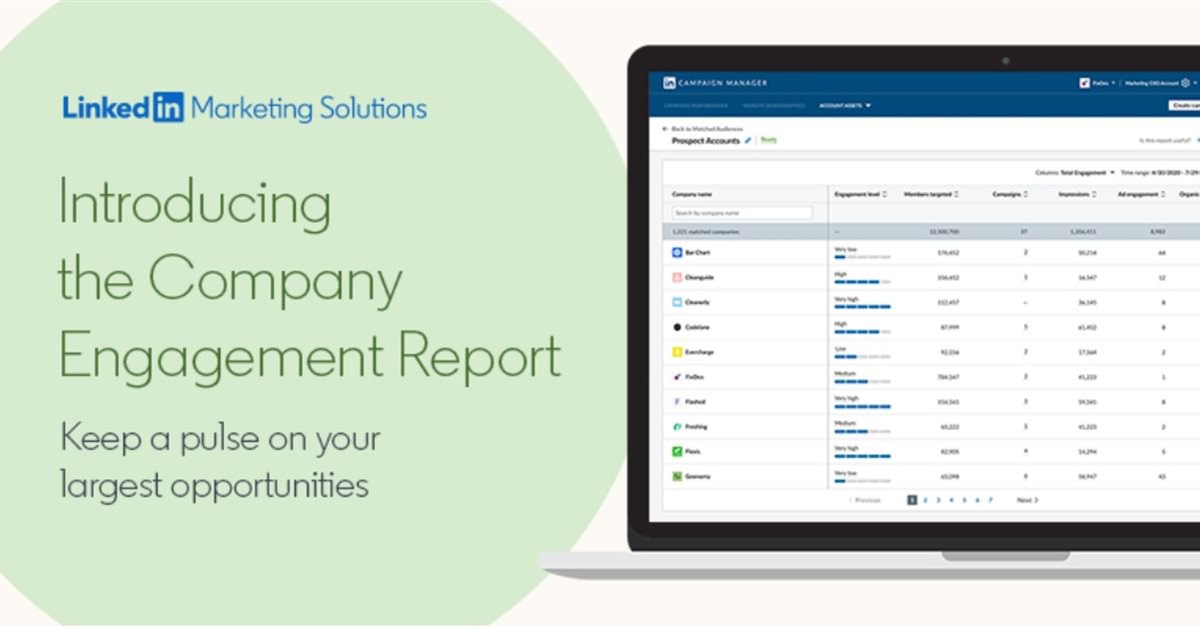1200x628 pixels.
Task: Switch to Campaign Performance tab
Action: point(696,105)
